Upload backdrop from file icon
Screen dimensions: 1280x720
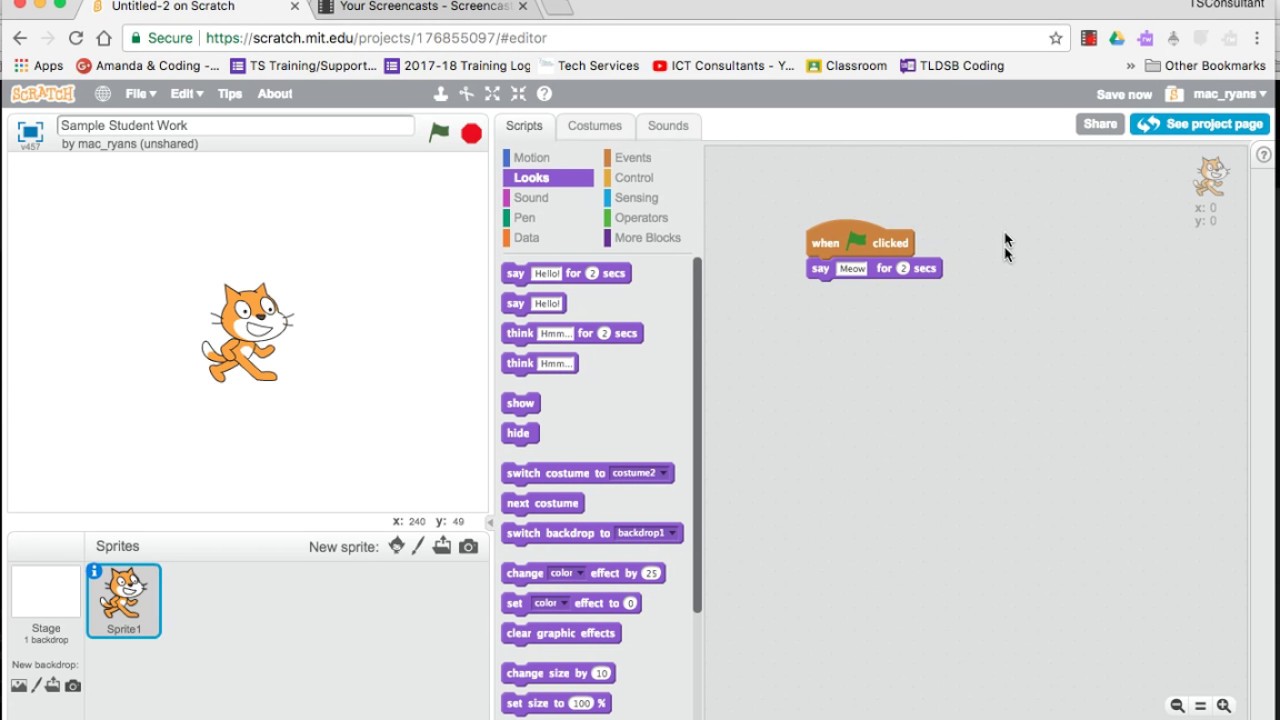(x=53, y=686)
